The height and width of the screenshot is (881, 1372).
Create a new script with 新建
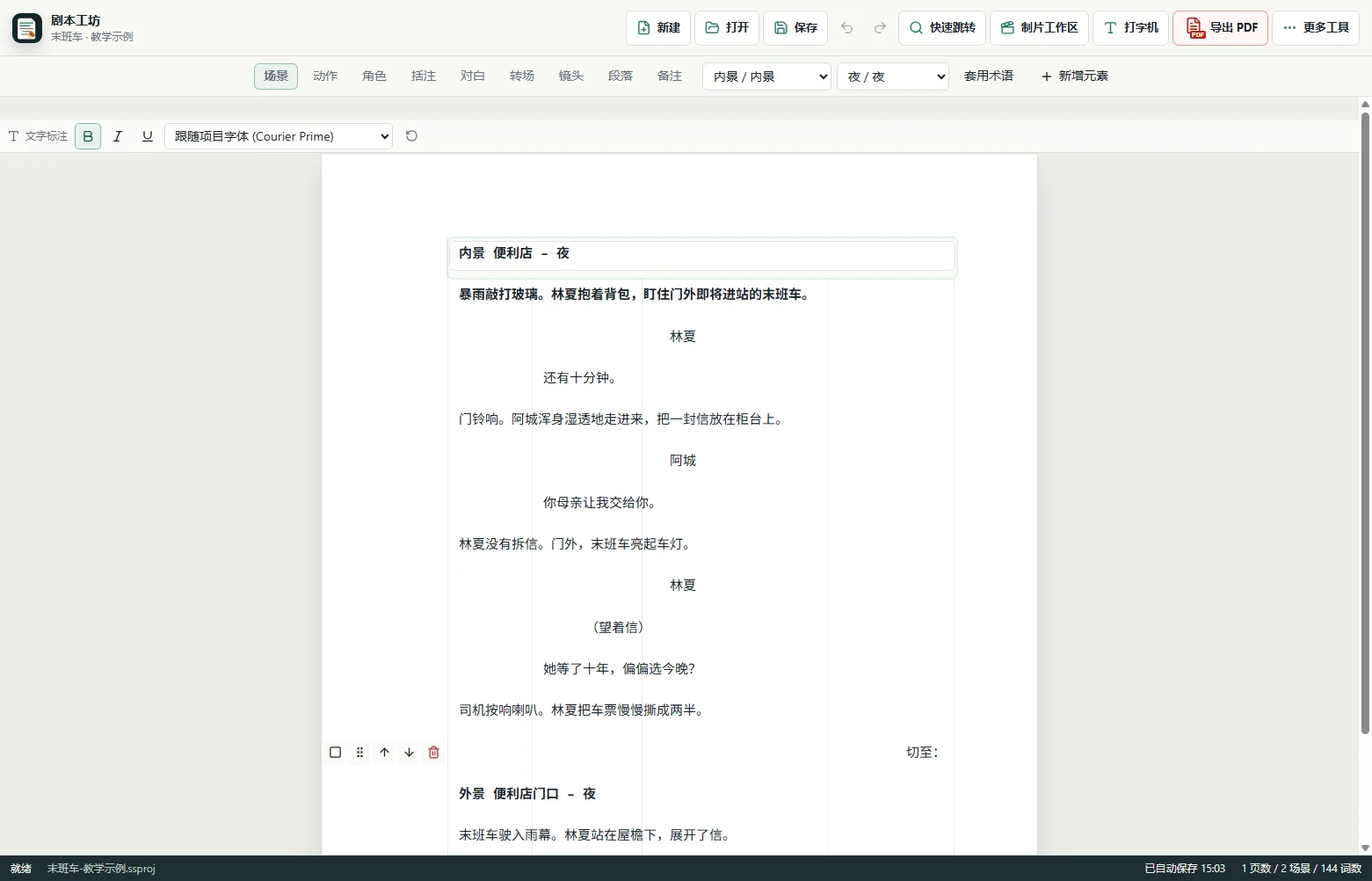pyautogui.click(x=658, y=28)
